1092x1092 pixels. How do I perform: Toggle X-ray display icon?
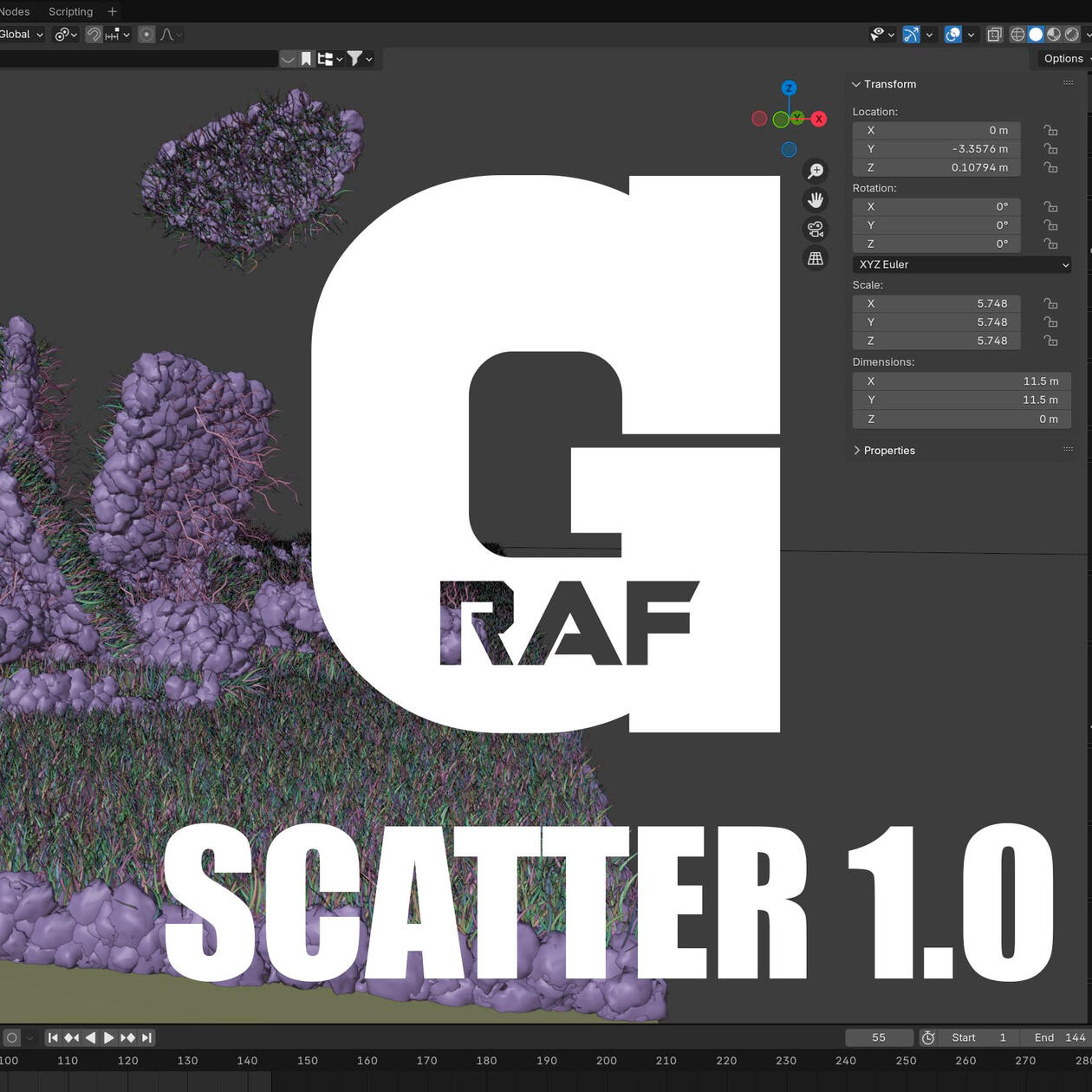click(x=994, y=35)
